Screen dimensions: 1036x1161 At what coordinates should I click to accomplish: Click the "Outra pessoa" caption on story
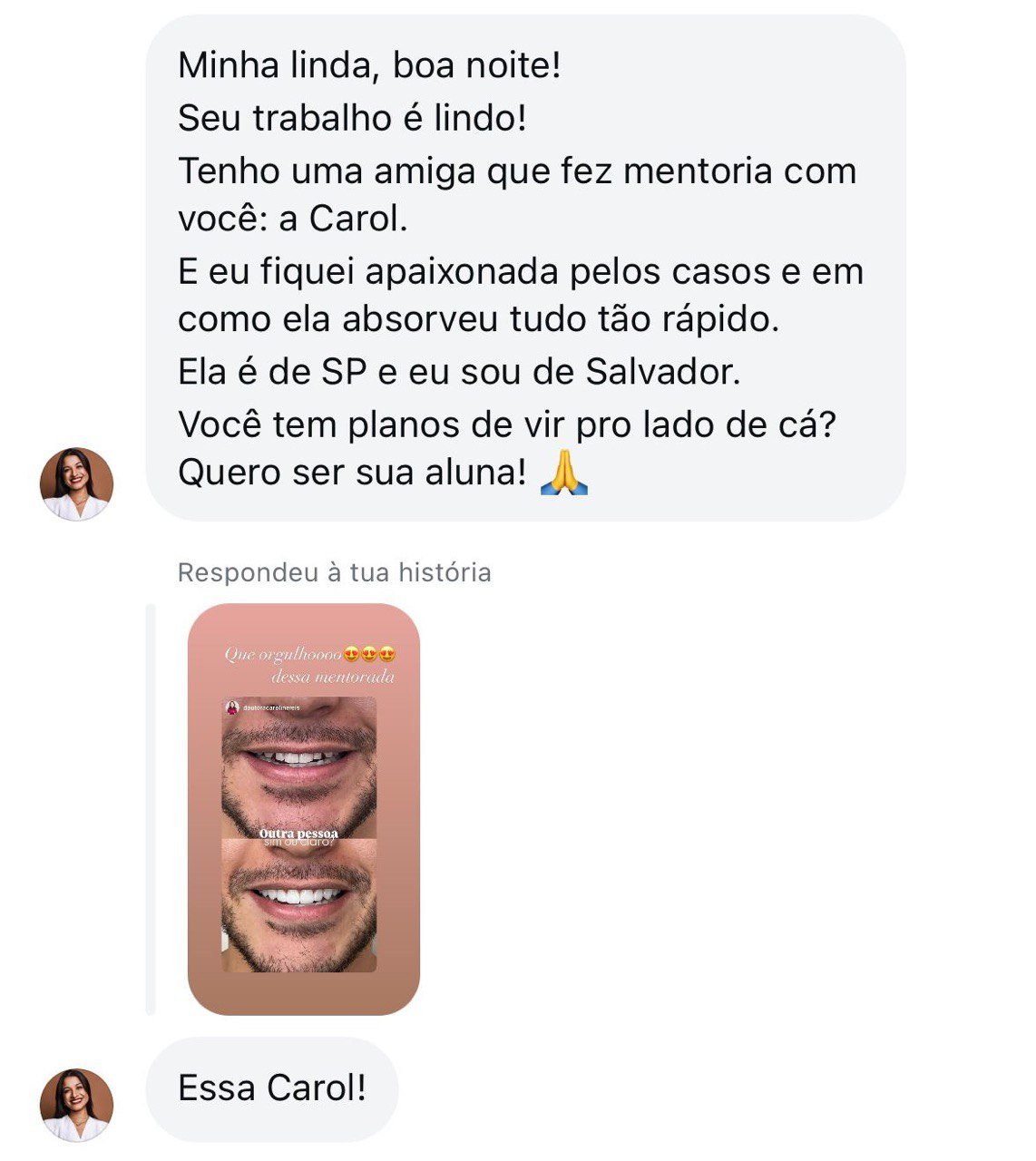tap(298, 833)
